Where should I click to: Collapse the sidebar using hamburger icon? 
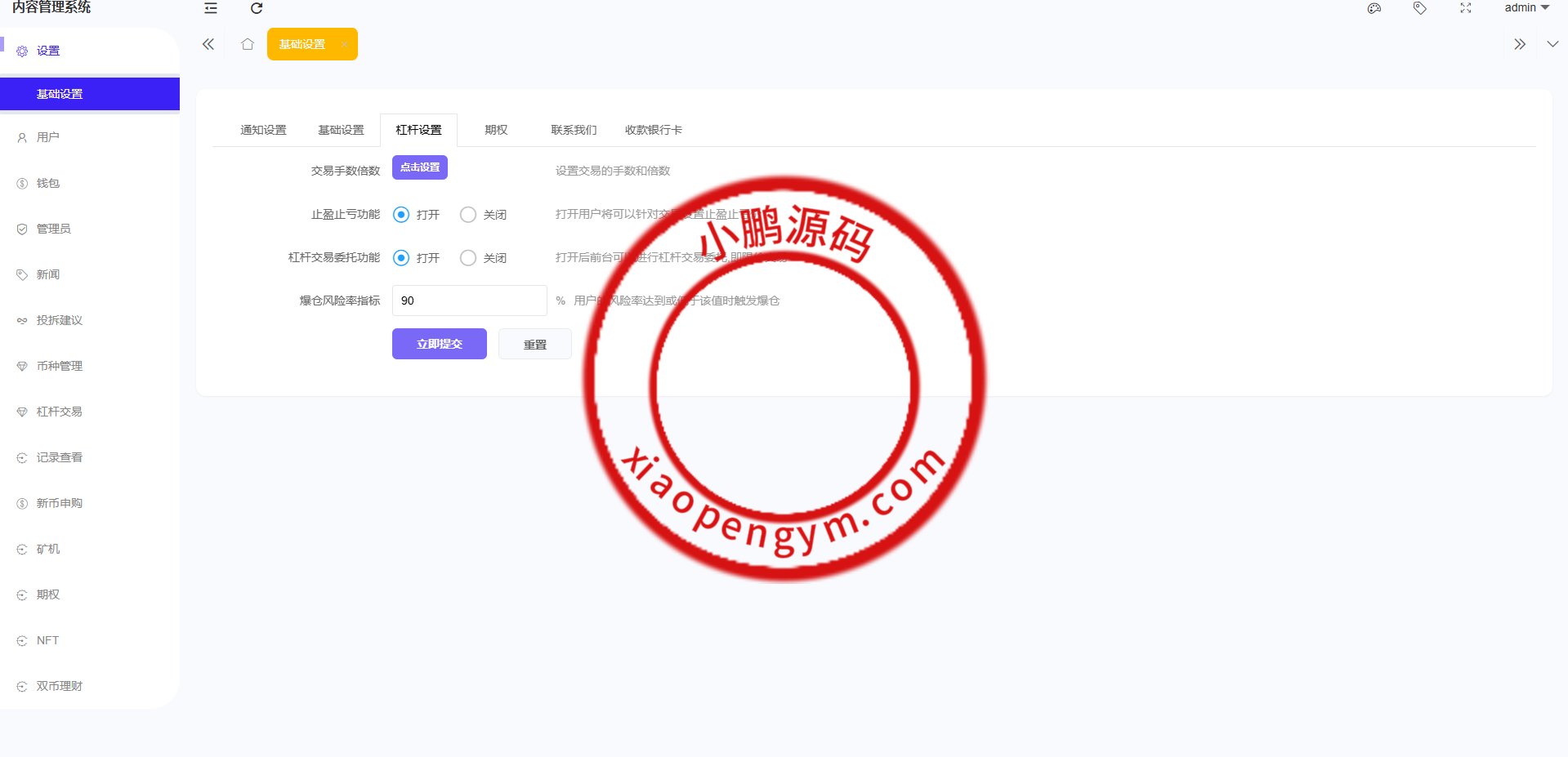coord(210,8)
